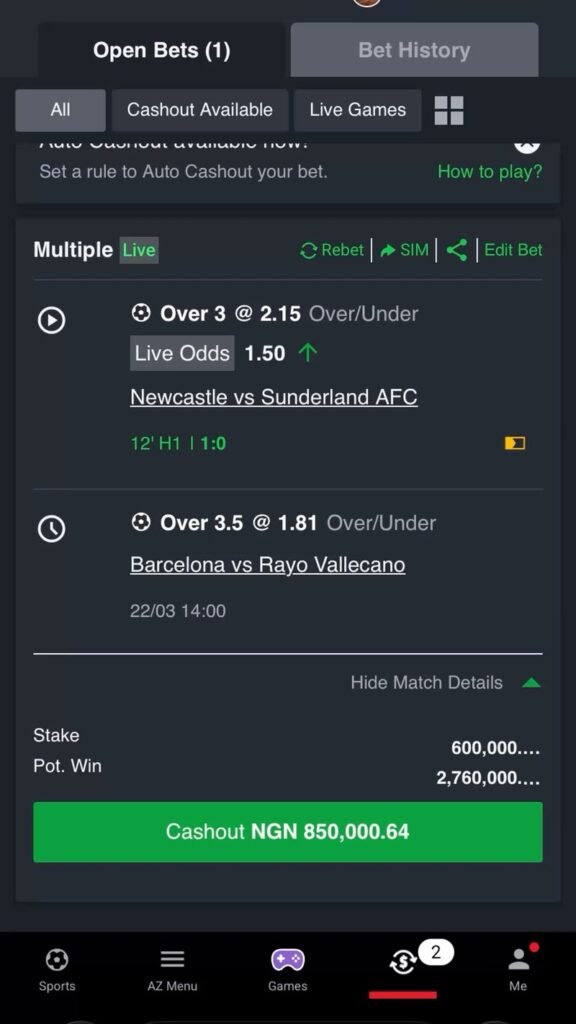Cashout NGN 850,000.64
The width and height of the screenshot is (576, 1024).
[288, 832]
